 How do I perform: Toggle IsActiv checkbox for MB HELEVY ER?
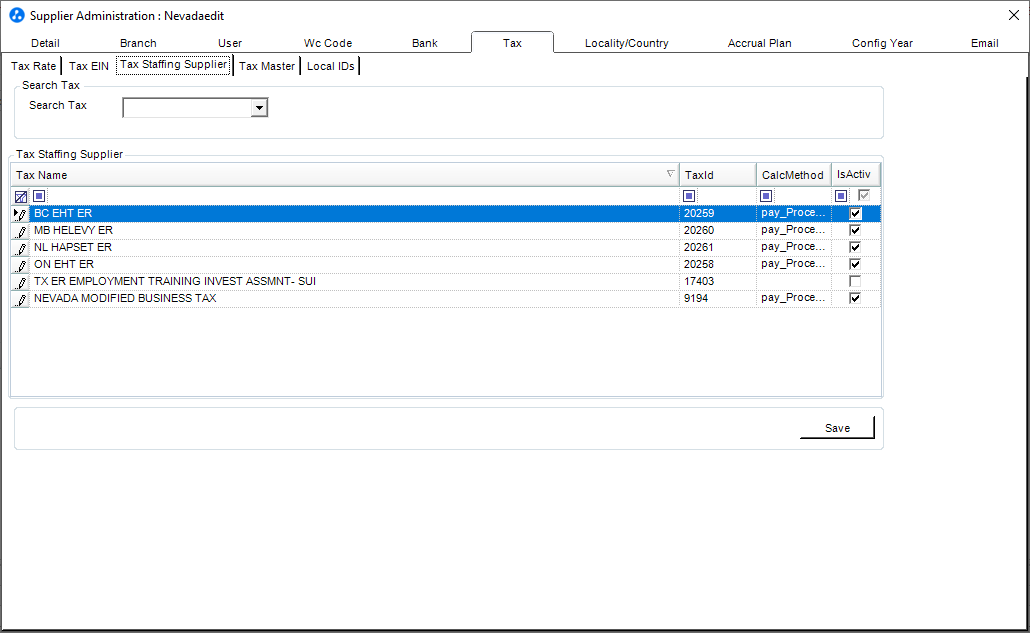pos(855,230)
